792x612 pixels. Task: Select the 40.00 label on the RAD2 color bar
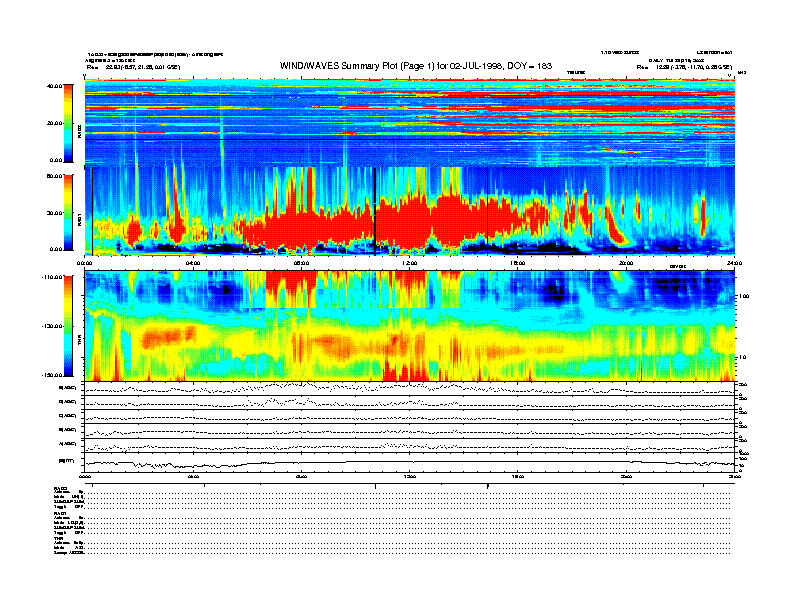[x=54, y=86]
